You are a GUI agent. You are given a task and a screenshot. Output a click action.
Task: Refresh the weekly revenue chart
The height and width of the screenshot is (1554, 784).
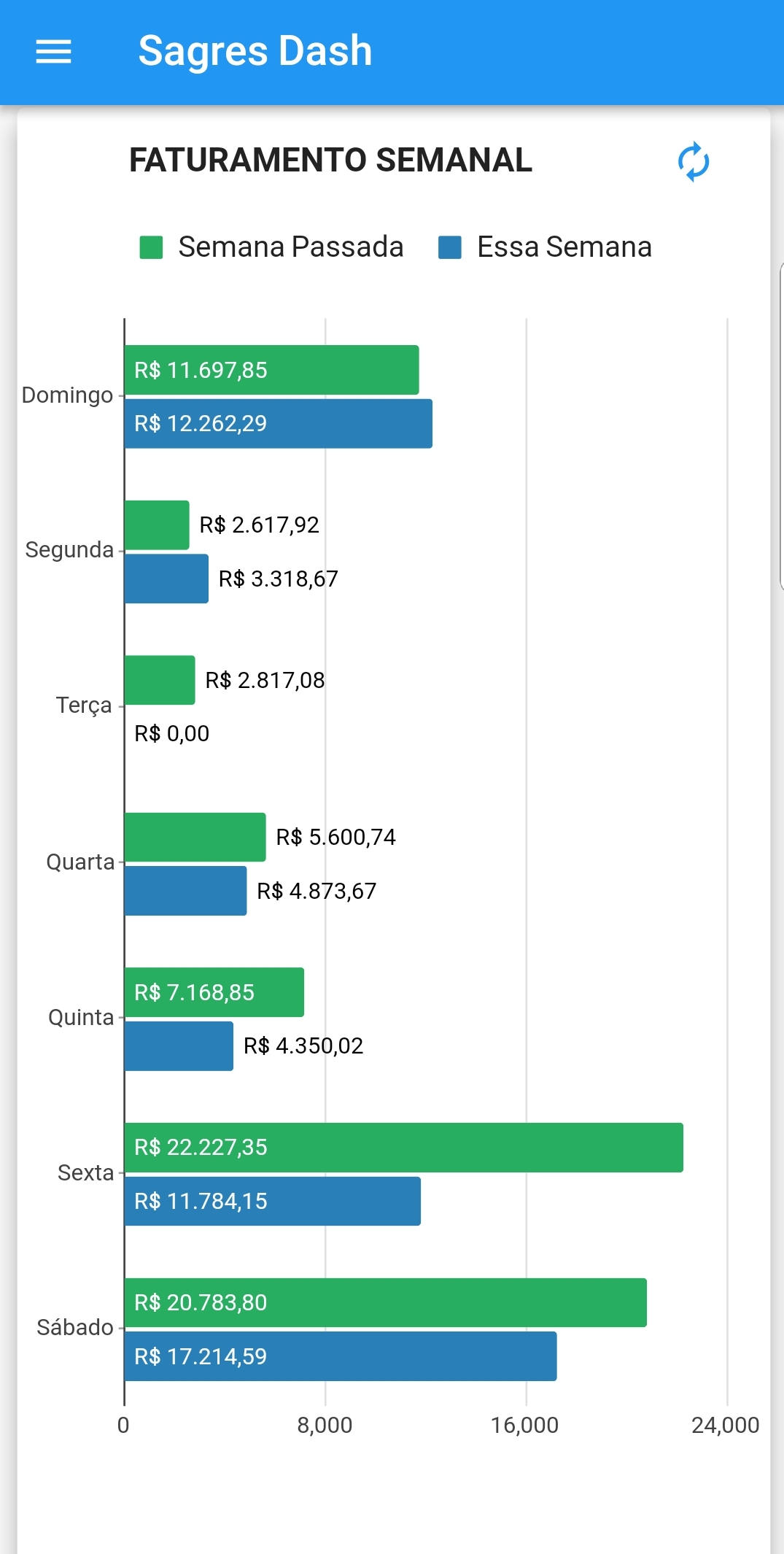point(693,161)
